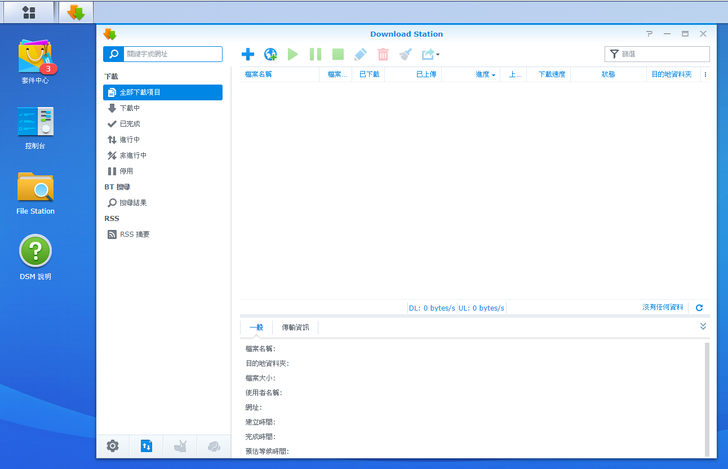Switch to the 傳輸資訊 tab
The image size is (728, 469).
[x=295, y=327]
